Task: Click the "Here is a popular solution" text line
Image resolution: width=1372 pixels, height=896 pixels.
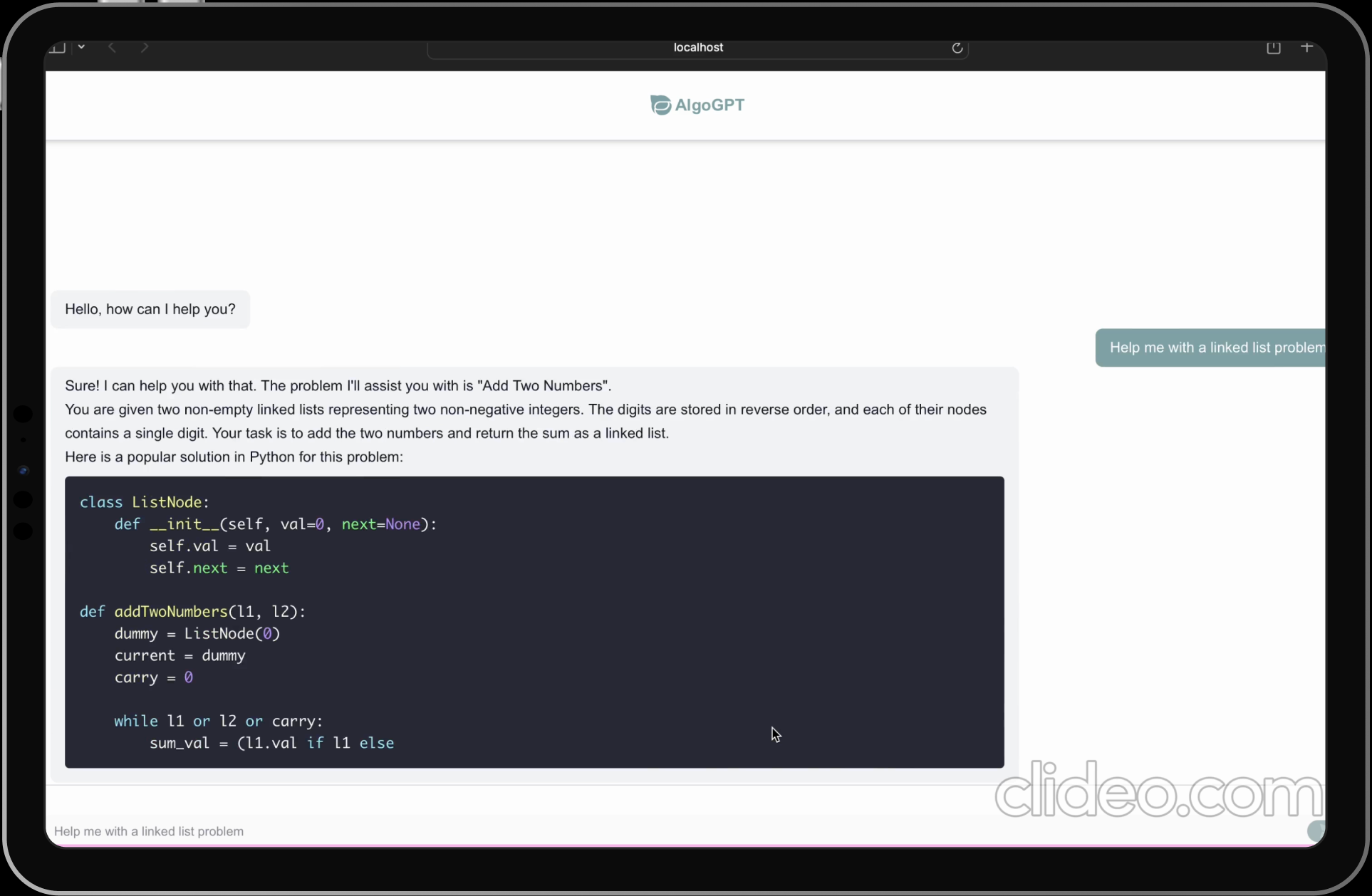Action: pos(234,457)
